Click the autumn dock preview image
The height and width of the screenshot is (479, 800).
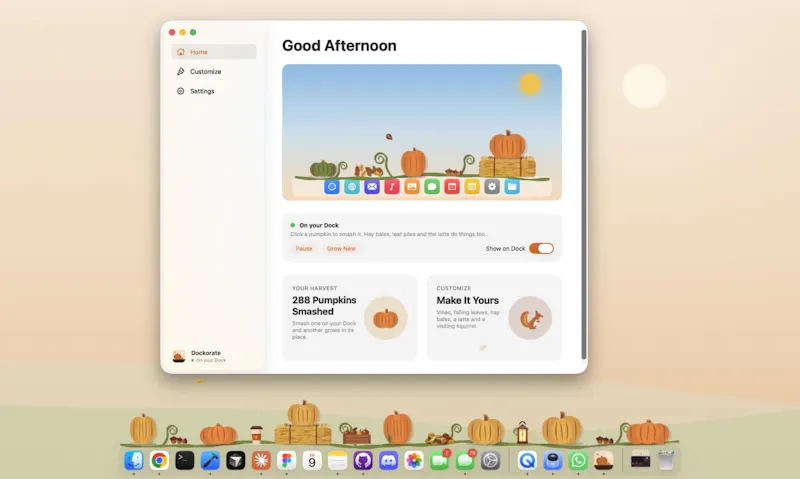pos(422,132)
